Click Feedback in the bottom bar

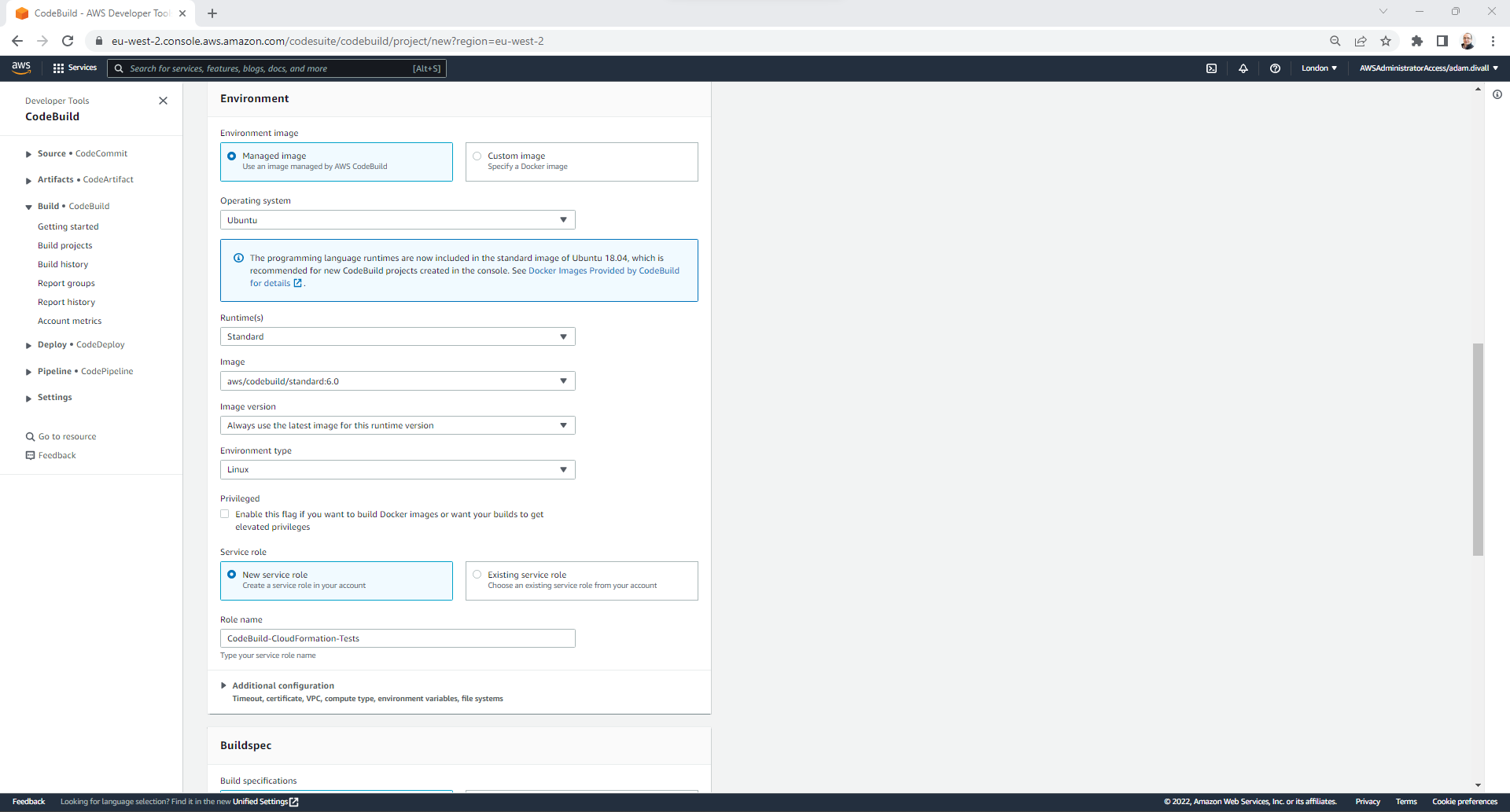29,802
